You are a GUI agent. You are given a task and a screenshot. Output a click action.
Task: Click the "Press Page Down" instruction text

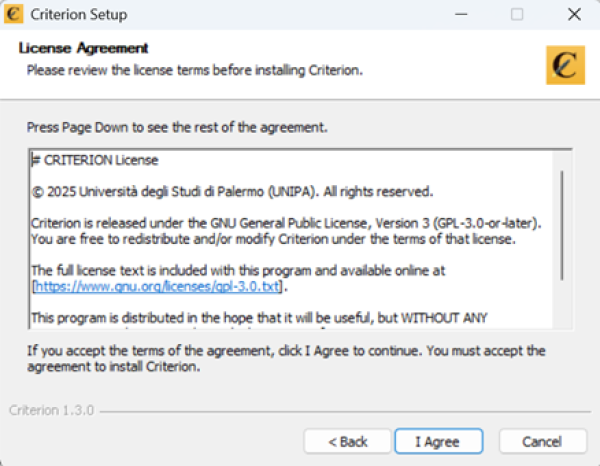[x=177, y=128]
